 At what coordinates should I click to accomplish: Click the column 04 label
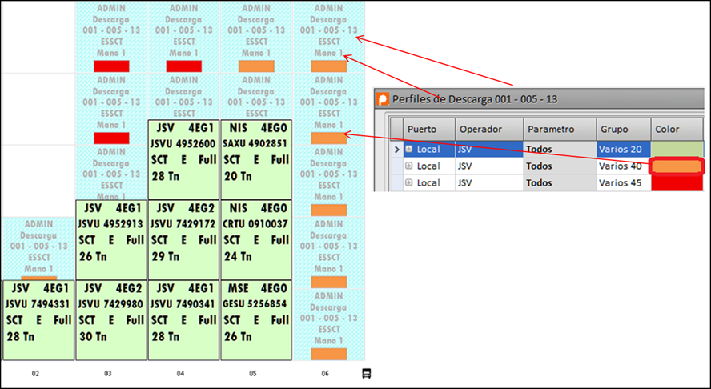tap(180, 374)
